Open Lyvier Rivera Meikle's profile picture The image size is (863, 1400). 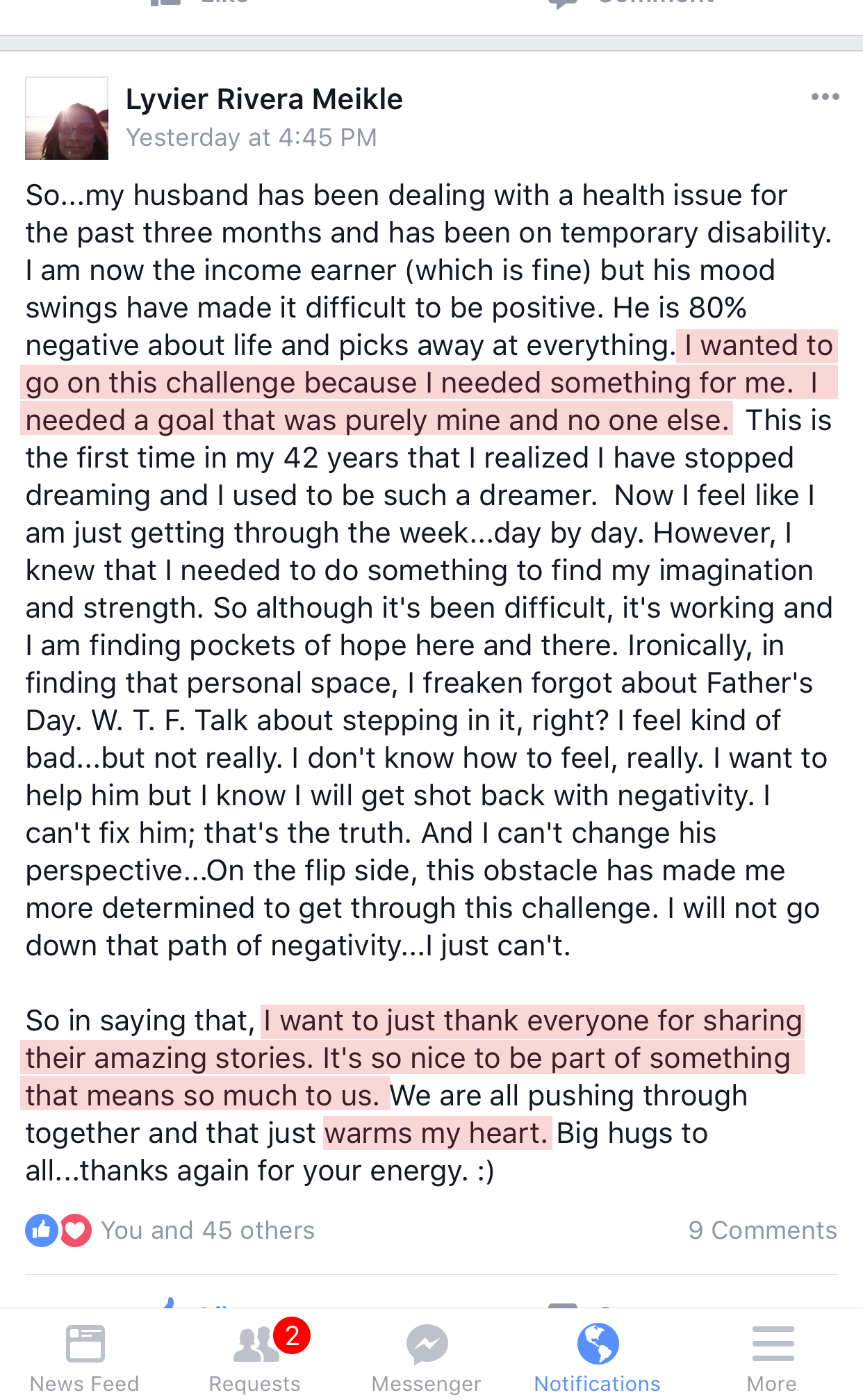coord(67,118)
